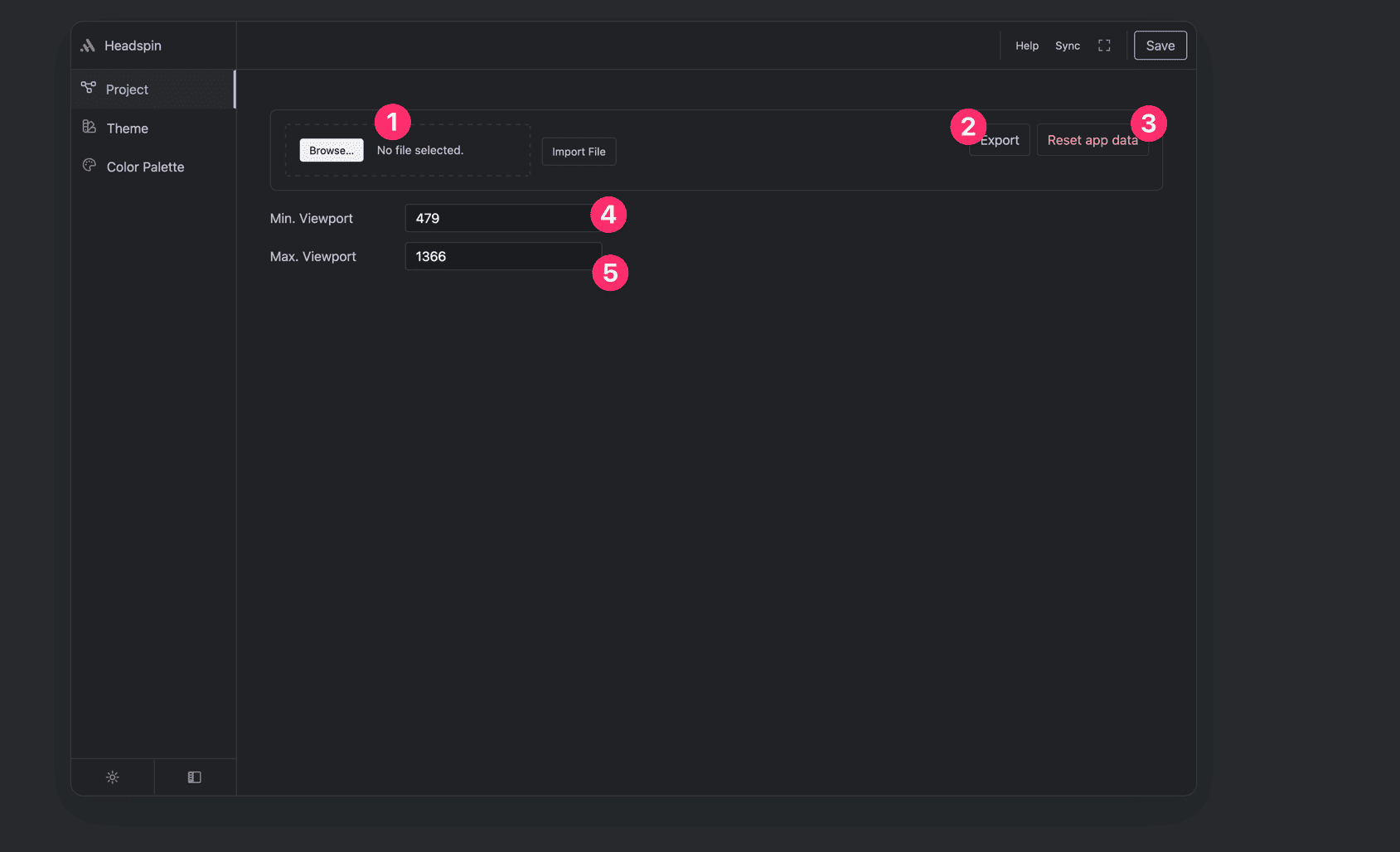1400x852 pixels.
Task: Click the Export button
Action: [x=1000, y=139]
